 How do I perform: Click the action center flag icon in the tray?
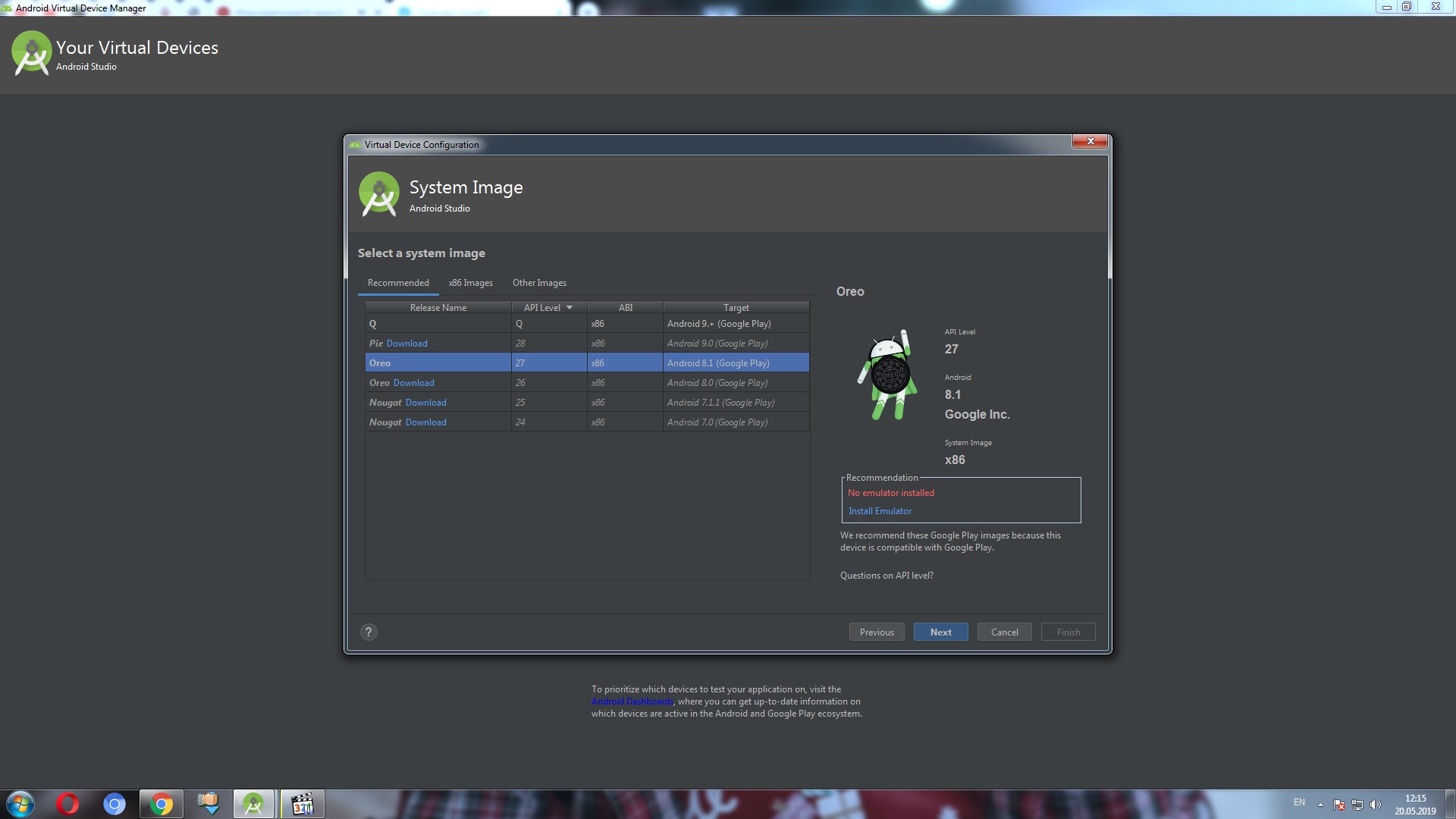[x=1339, y=805]
